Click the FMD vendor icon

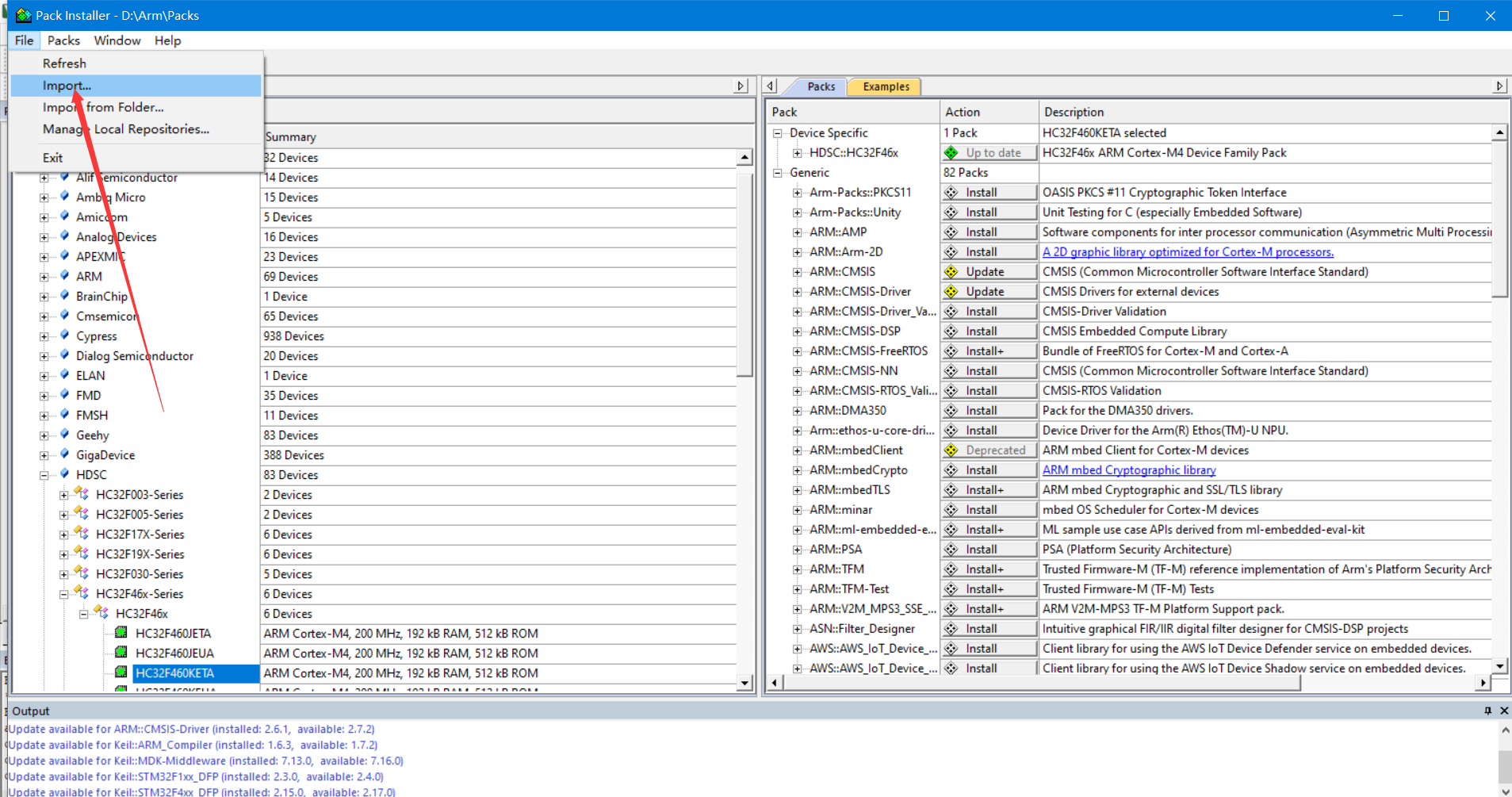pyautogui.click(x=64, y=394)
